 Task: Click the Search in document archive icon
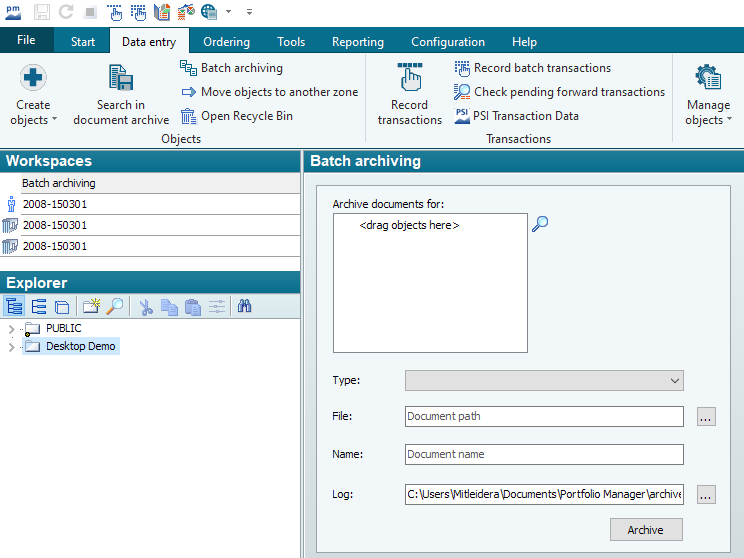tap(121, 80)
